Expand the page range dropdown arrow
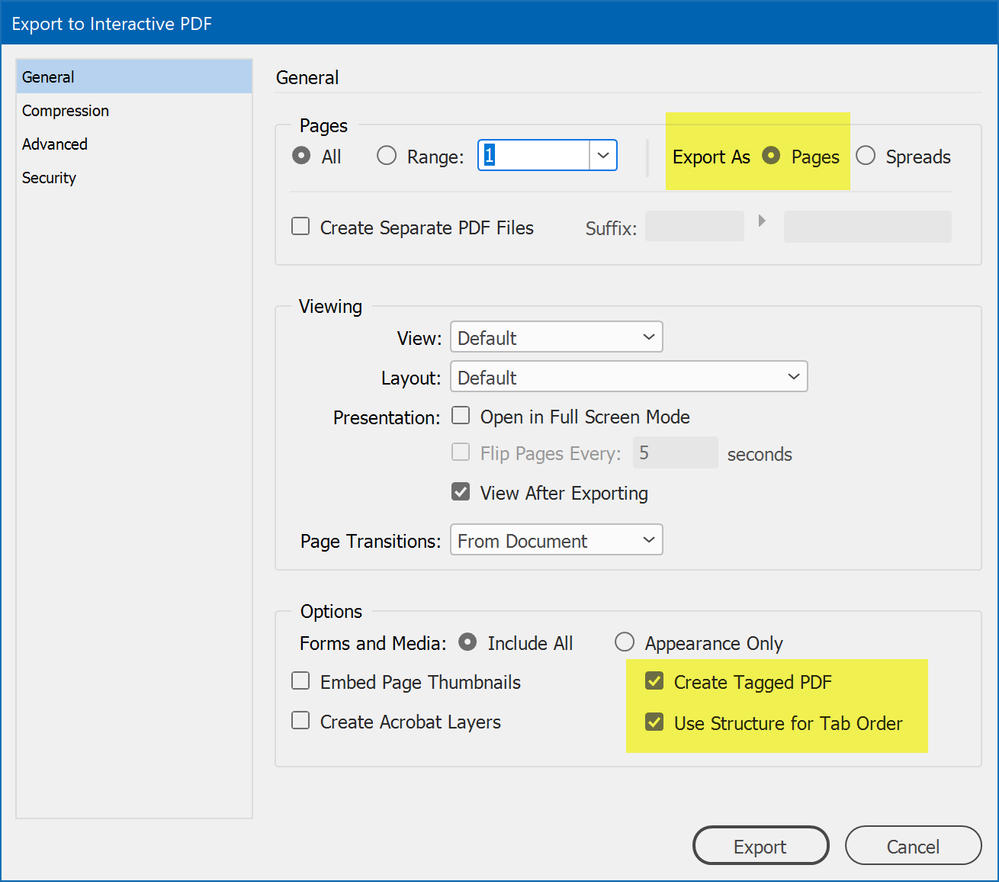The height and width of the screenshot is (882, 999). click(x=603, y=156)
